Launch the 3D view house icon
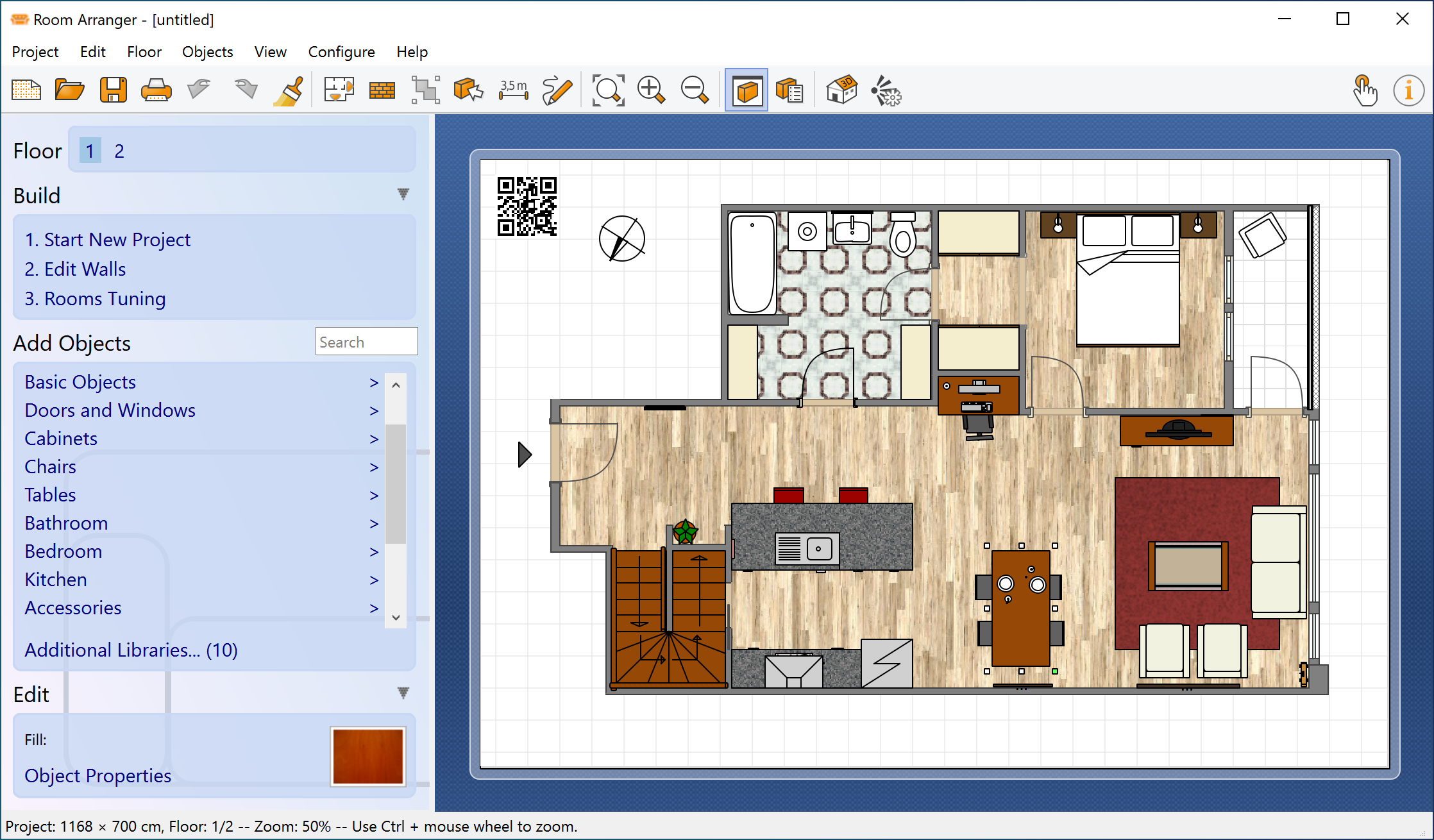 click(x=843, y=90)
